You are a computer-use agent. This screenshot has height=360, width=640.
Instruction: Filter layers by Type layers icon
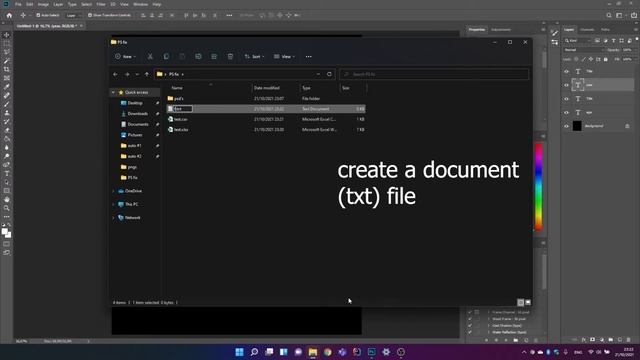coord(613,41)
